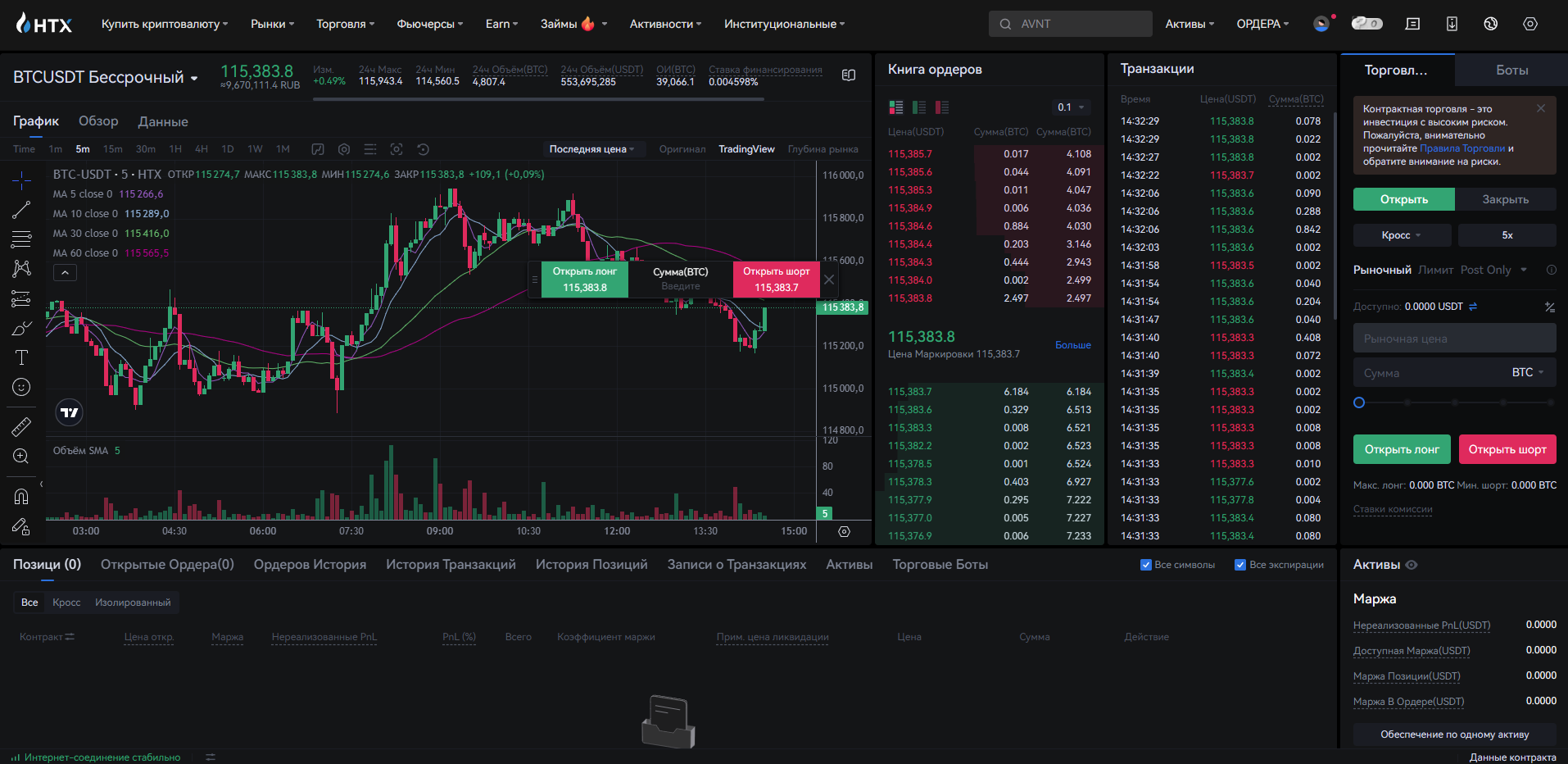Select the text annotation tool
1568x764 pixels.
[21, 357]
